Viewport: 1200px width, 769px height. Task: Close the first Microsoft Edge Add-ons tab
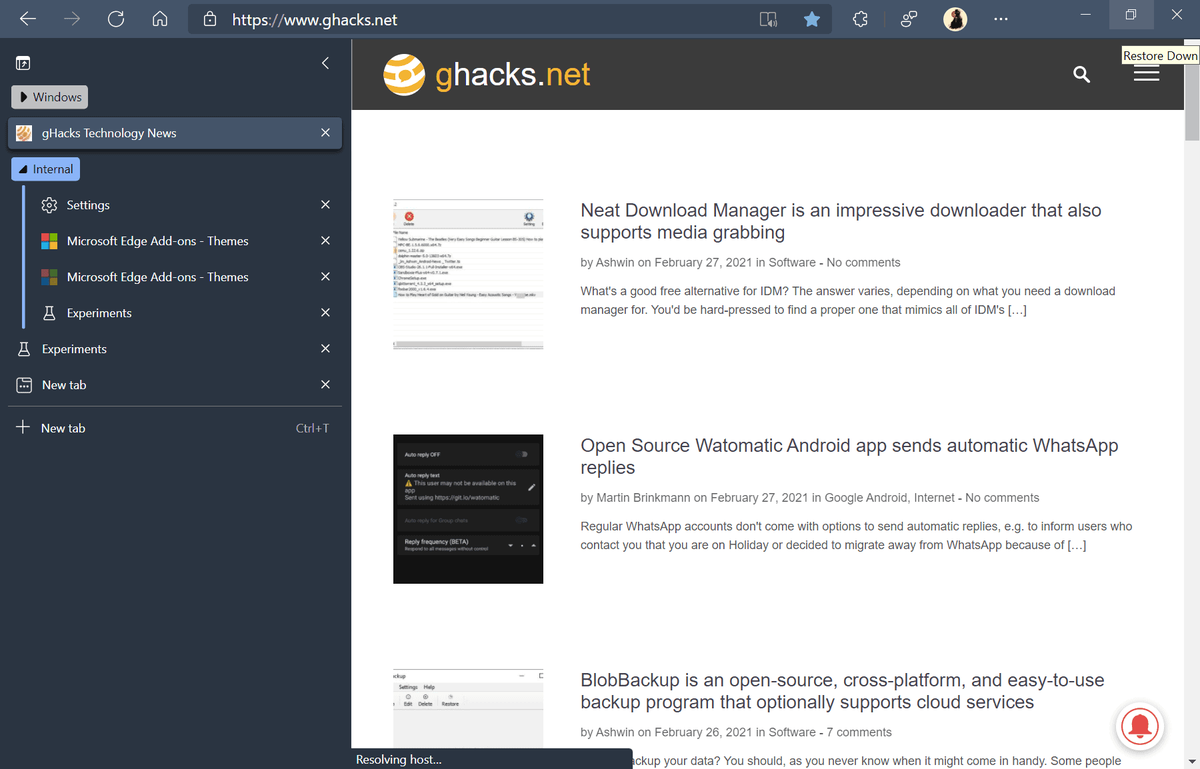325,241
